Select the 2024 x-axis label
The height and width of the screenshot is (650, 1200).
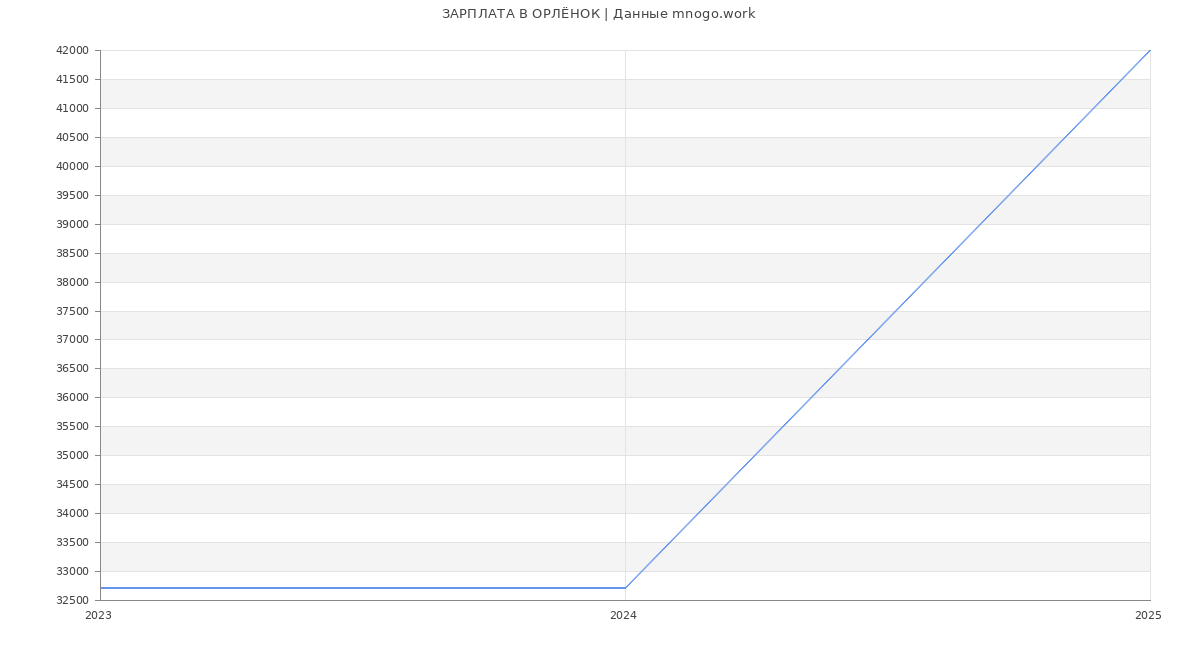pyautogui.click(x=623, y=616)
